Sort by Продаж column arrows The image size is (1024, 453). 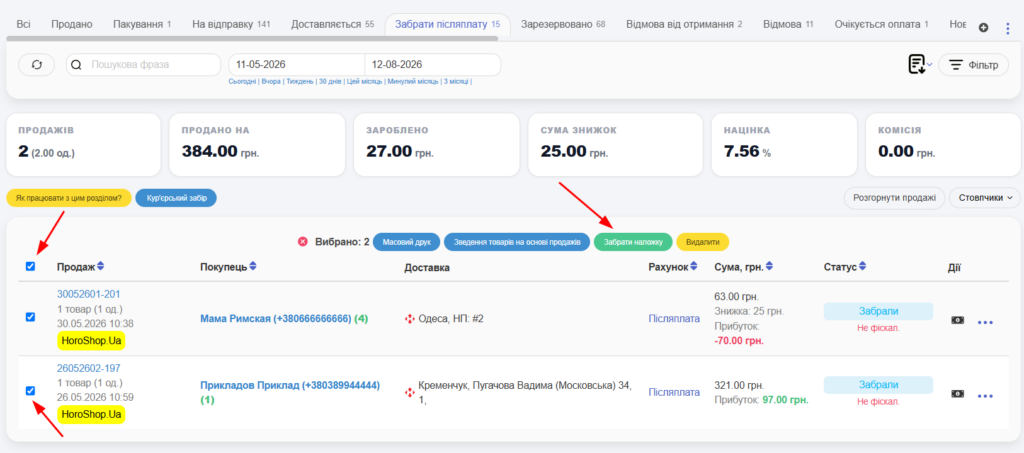click(101, 266)
